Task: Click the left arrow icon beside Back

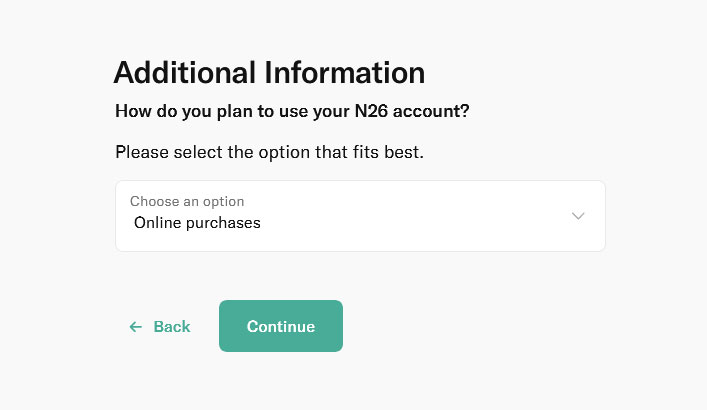Action: [136, 327]
